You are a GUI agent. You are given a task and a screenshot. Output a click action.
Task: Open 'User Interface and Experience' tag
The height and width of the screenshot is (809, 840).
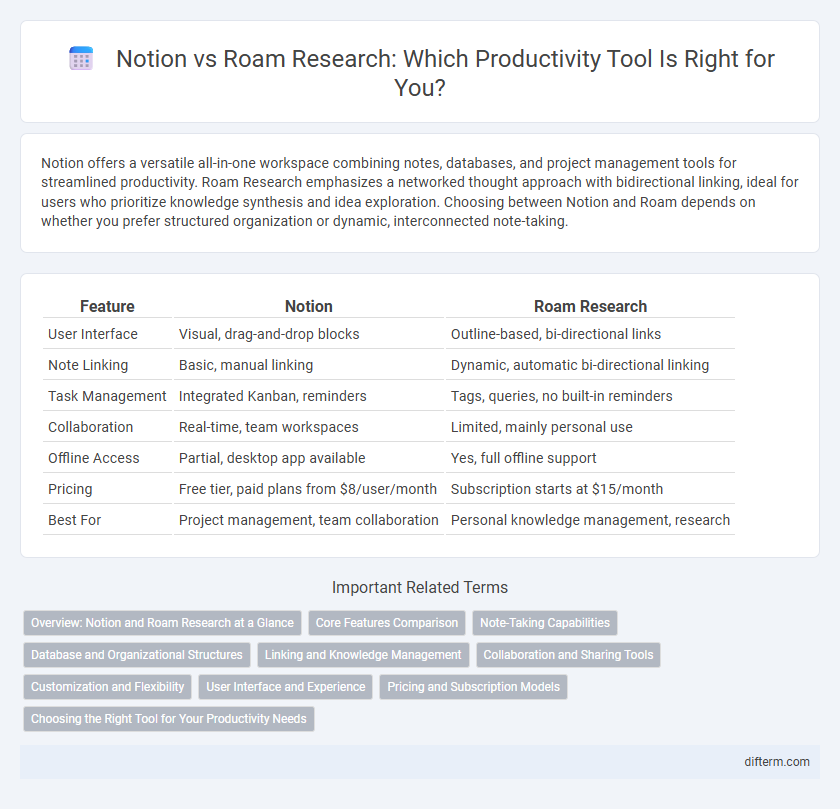point(286,687)
